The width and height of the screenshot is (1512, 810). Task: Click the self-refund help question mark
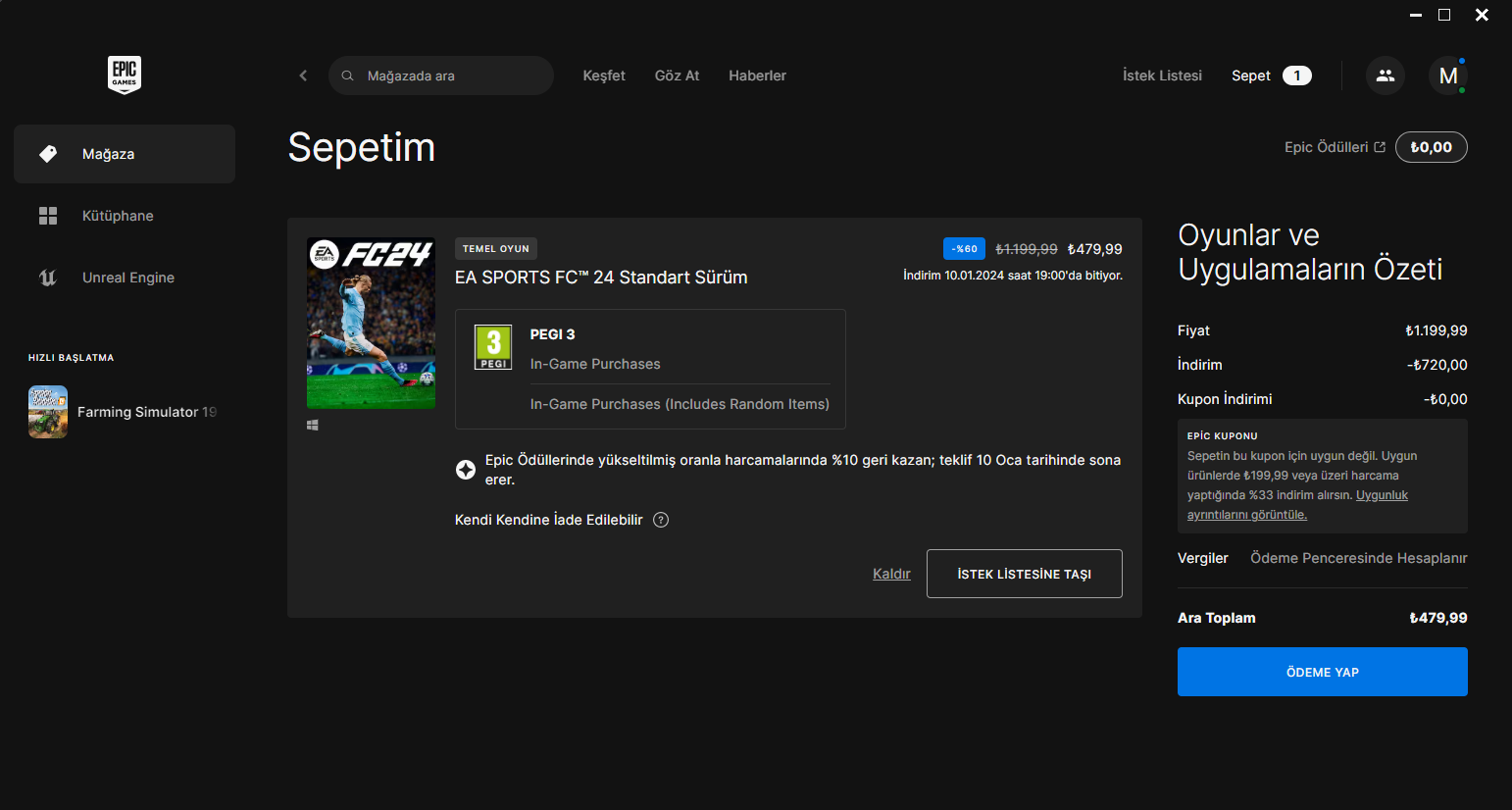click(661, 520)
